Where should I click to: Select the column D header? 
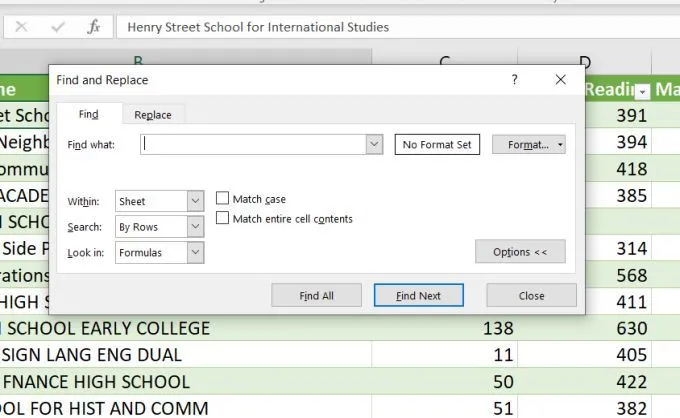click(585, 59)
